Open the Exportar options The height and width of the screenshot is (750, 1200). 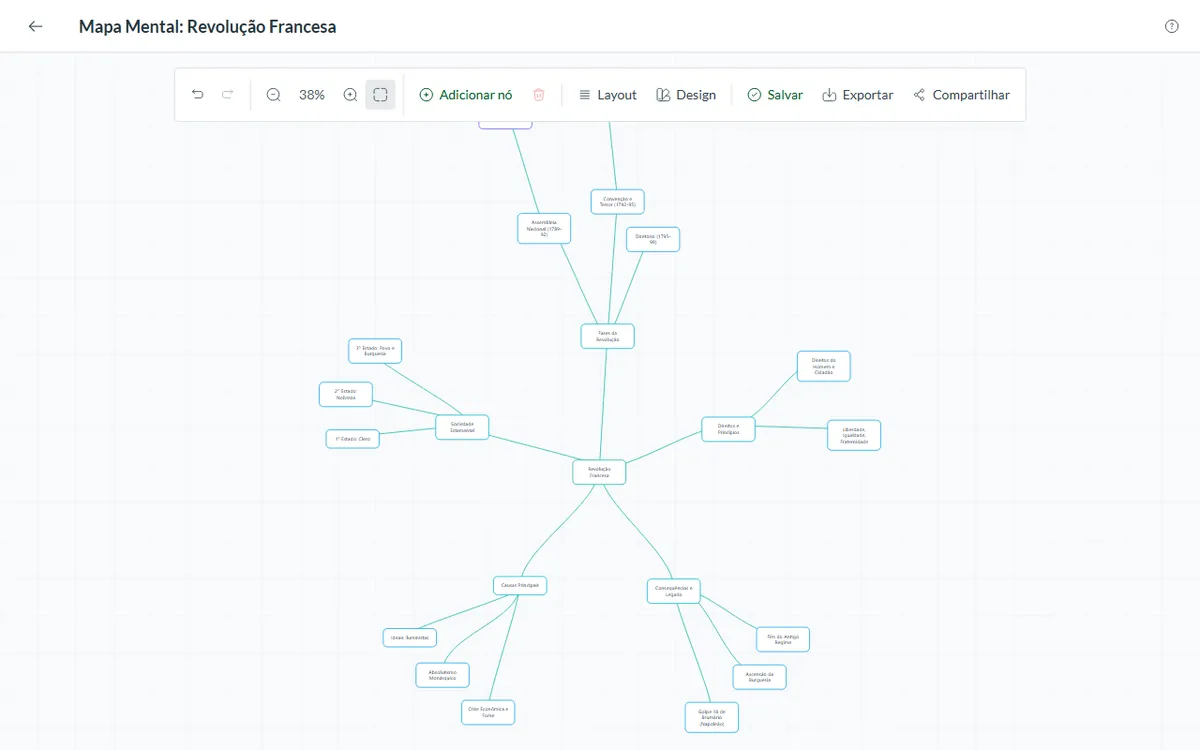pos(858,95)
